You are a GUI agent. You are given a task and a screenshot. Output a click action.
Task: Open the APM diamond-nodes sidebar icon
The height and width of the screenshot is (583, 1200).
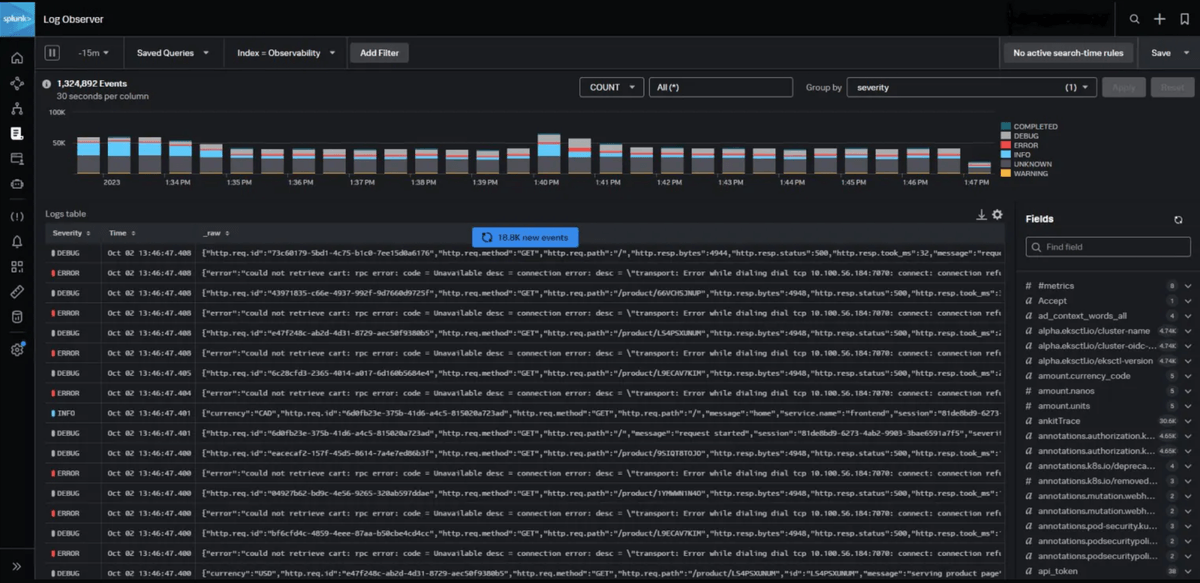click(x=17, y=83)
